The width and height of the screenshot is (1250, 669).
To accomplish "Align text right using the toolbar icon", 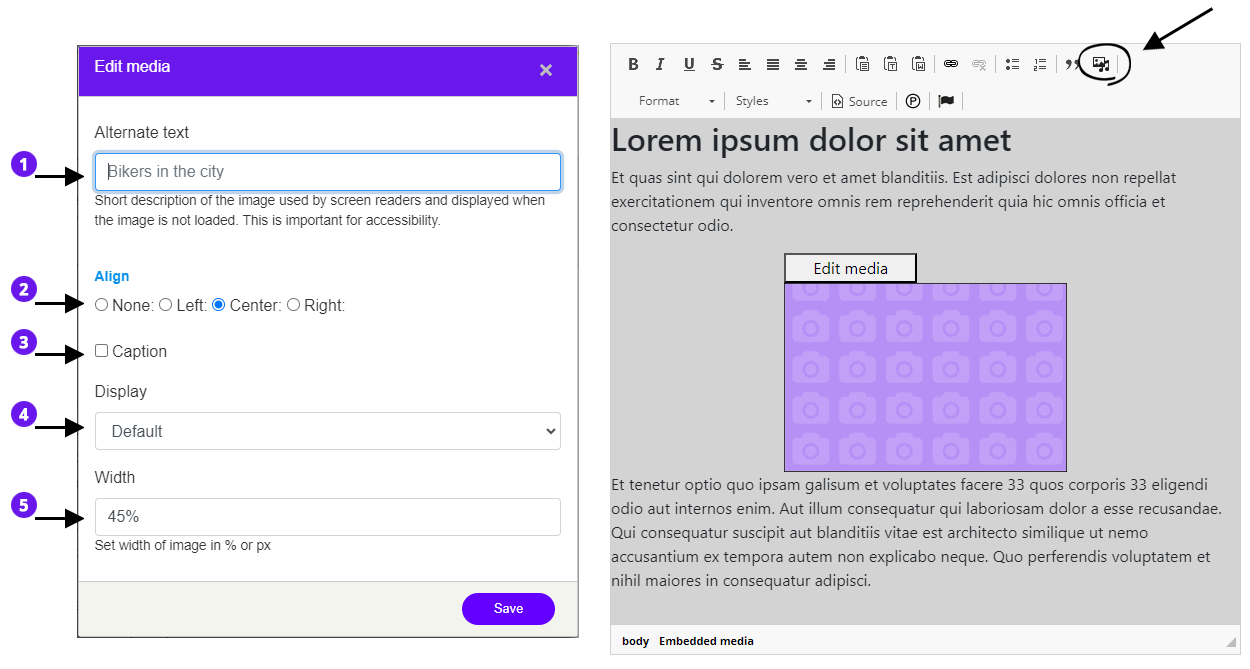I will click(829, 64).
